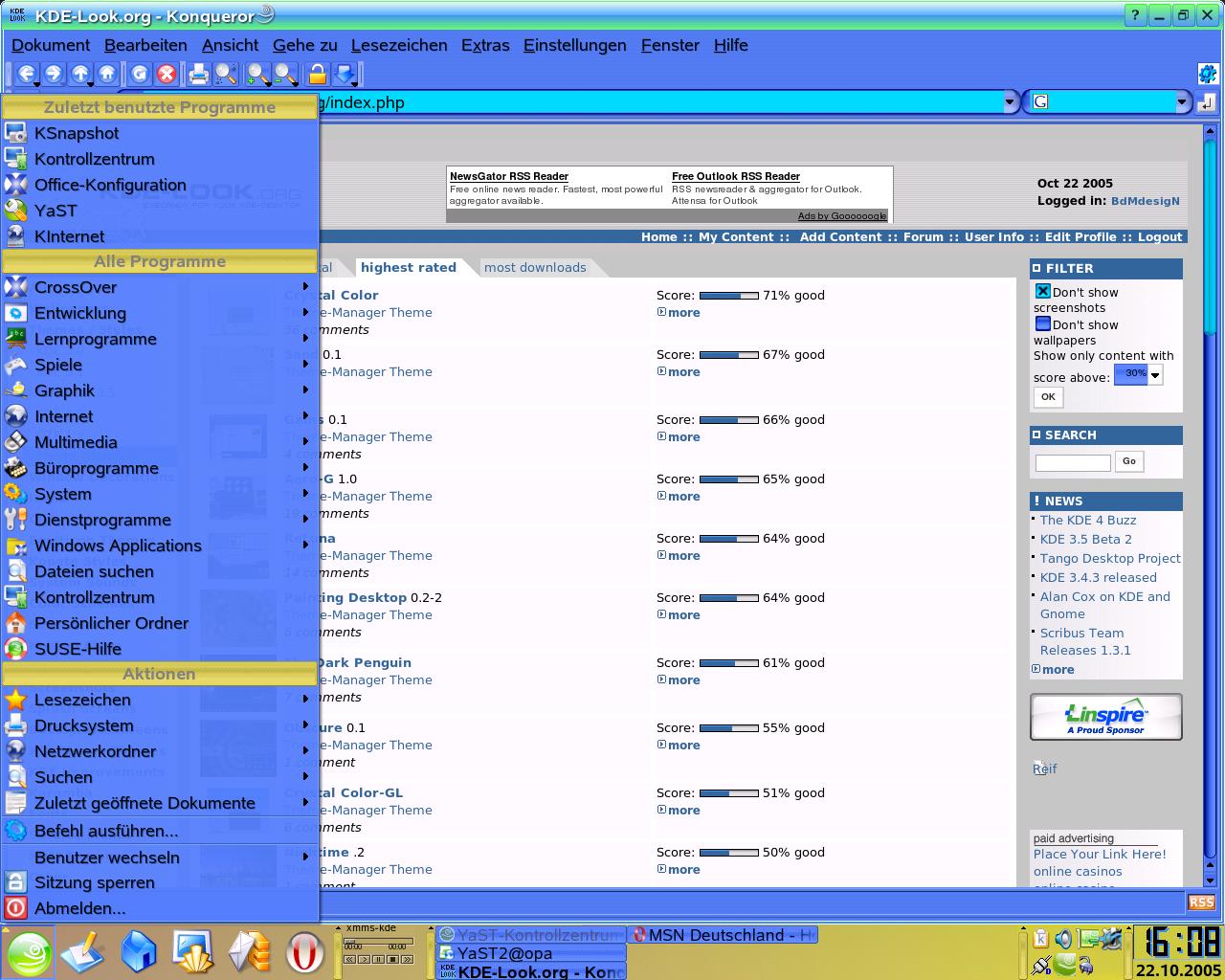Open YaST from the start menu
The width and height of the screenshot is (1225, 980).
pos(159,211)
